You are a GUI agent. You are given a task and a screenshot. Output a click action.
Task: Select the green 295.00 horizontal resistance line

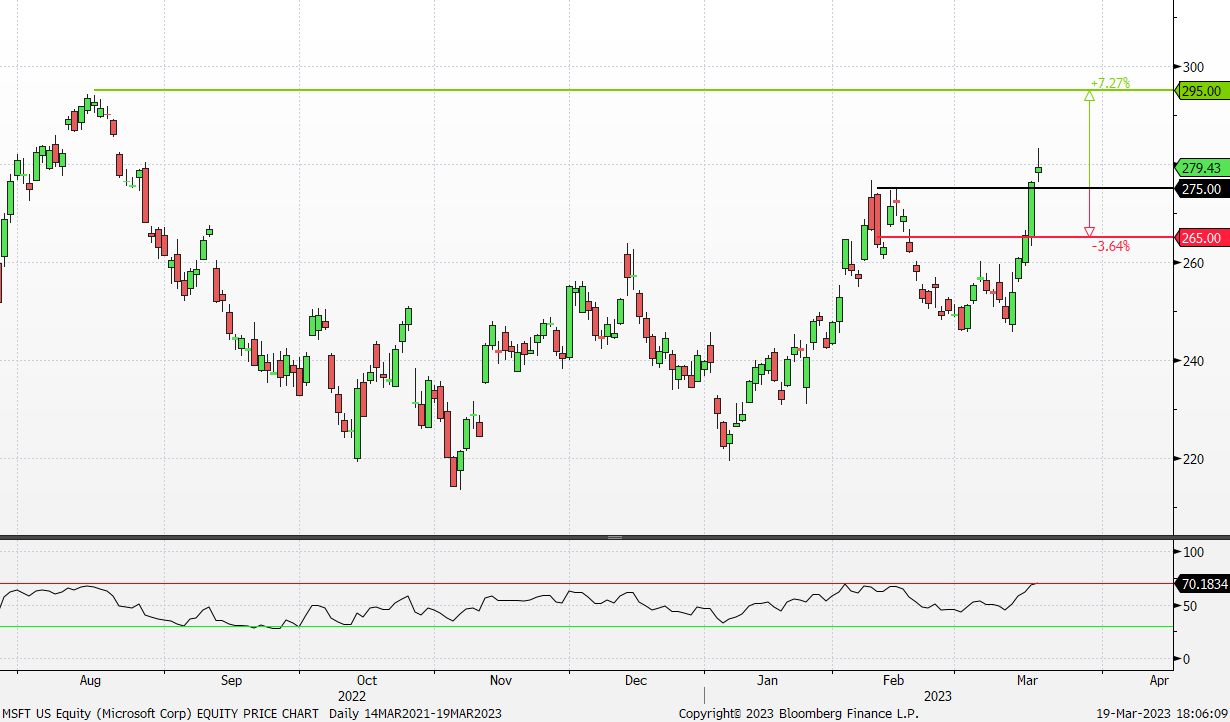coord(632,91)
